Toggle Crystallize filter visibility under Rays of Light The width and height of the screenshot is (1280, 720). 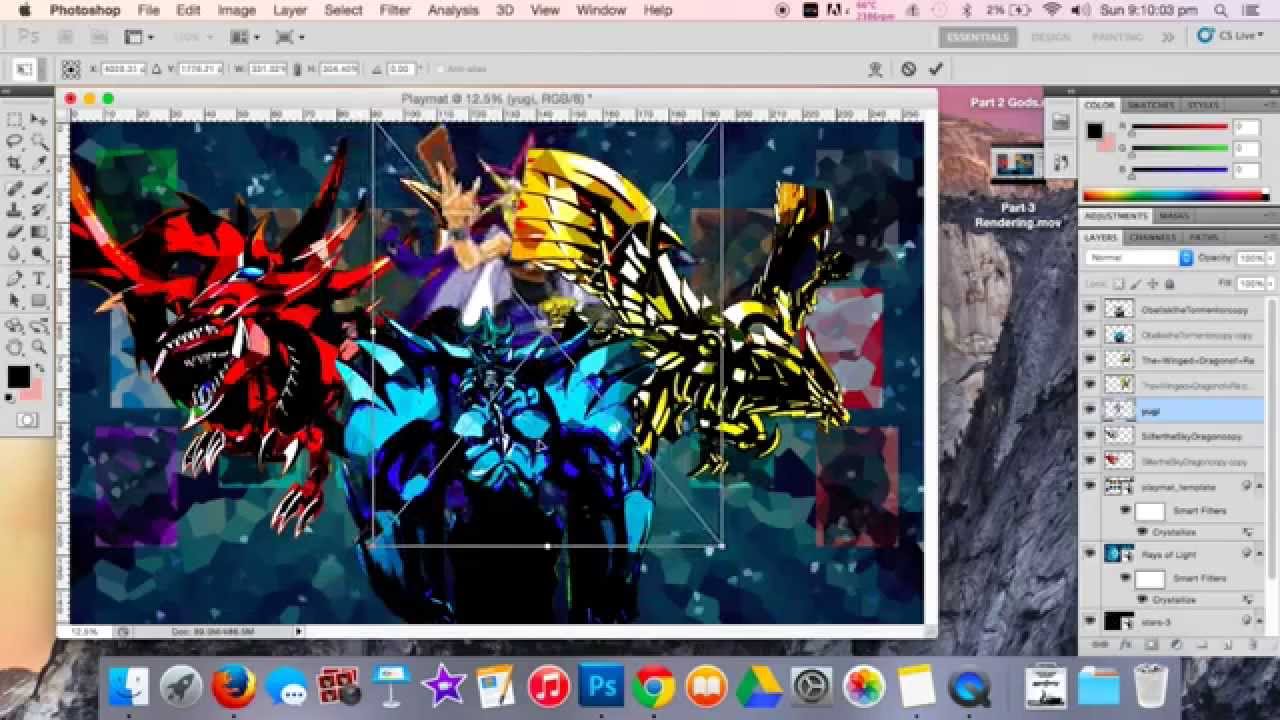pos(1142,599)
